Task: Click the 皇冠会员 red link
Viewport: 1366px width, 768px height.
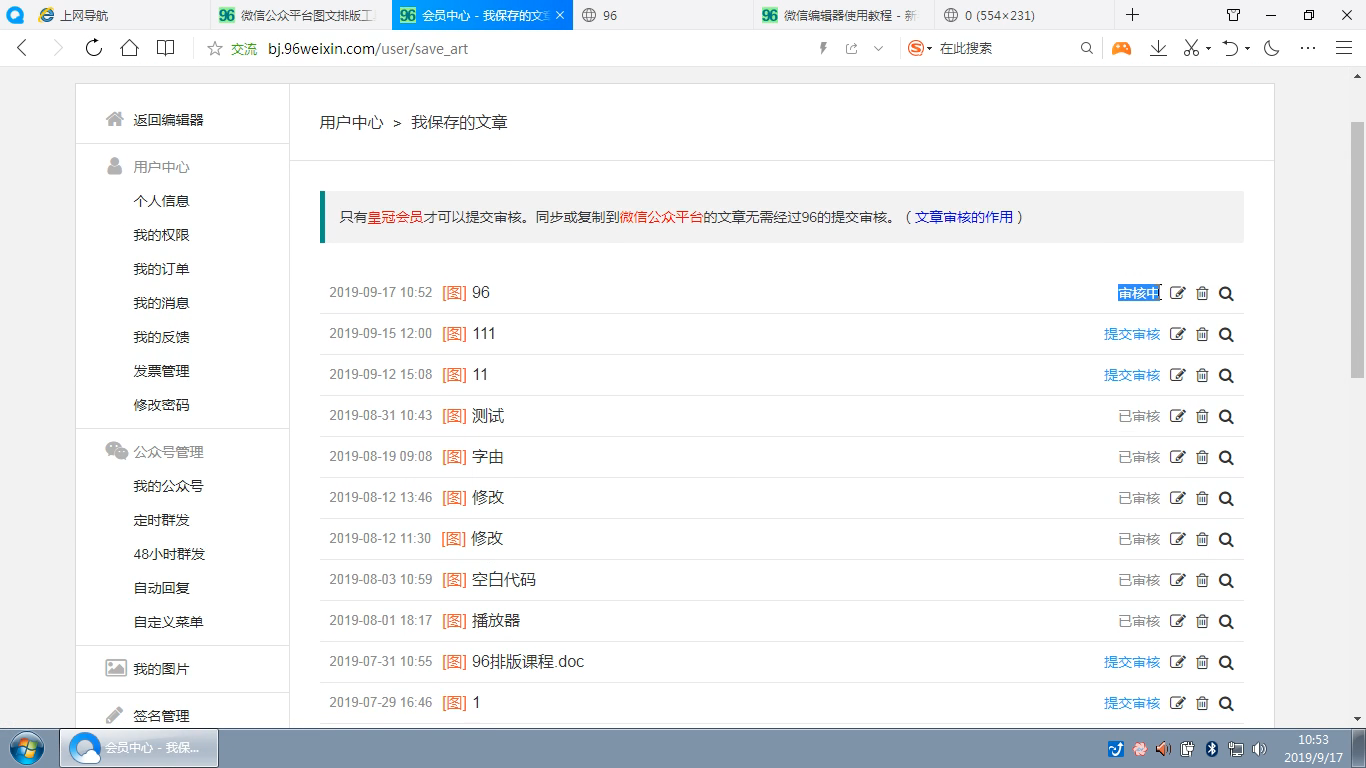Action: [x=395, y=217]
